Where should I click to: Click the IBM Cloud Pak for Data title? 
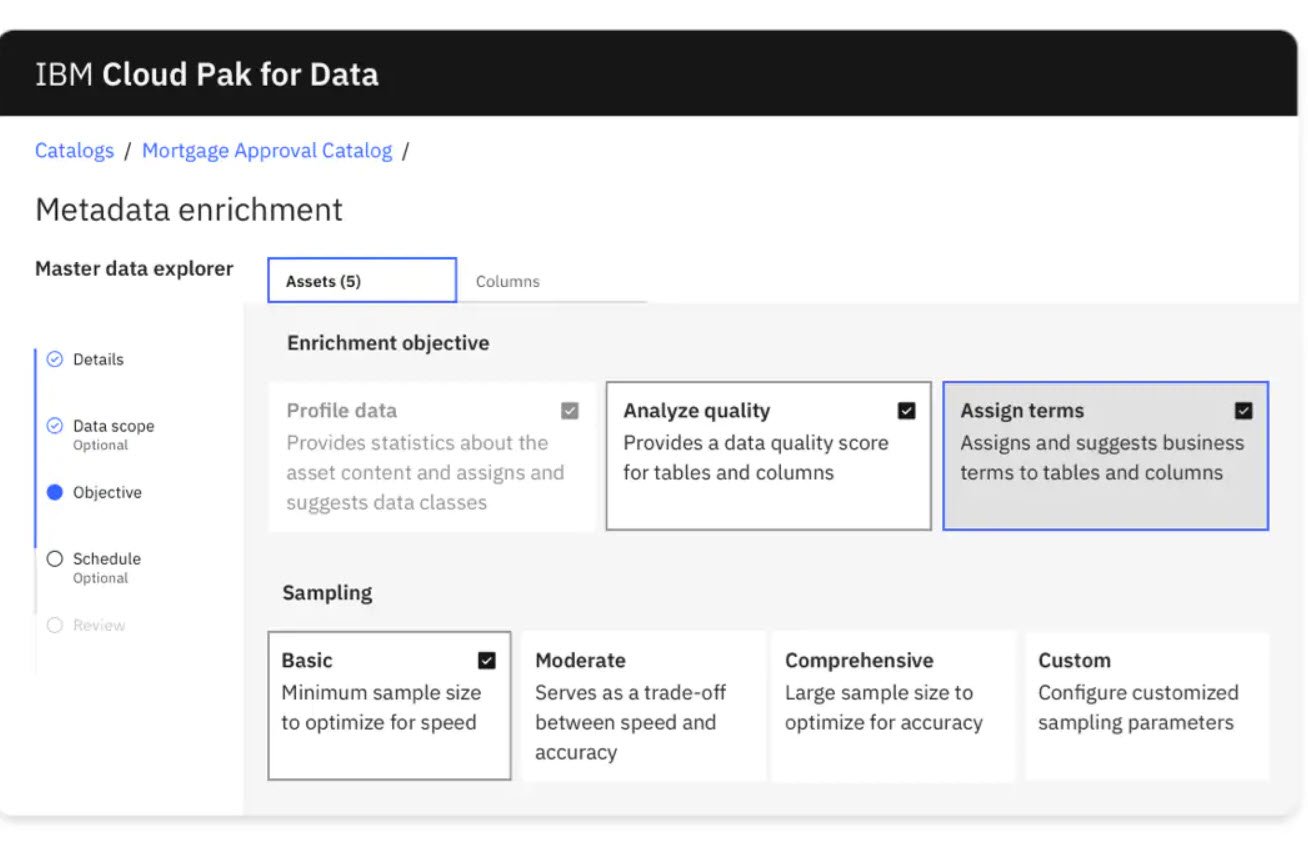pos(207,75)
